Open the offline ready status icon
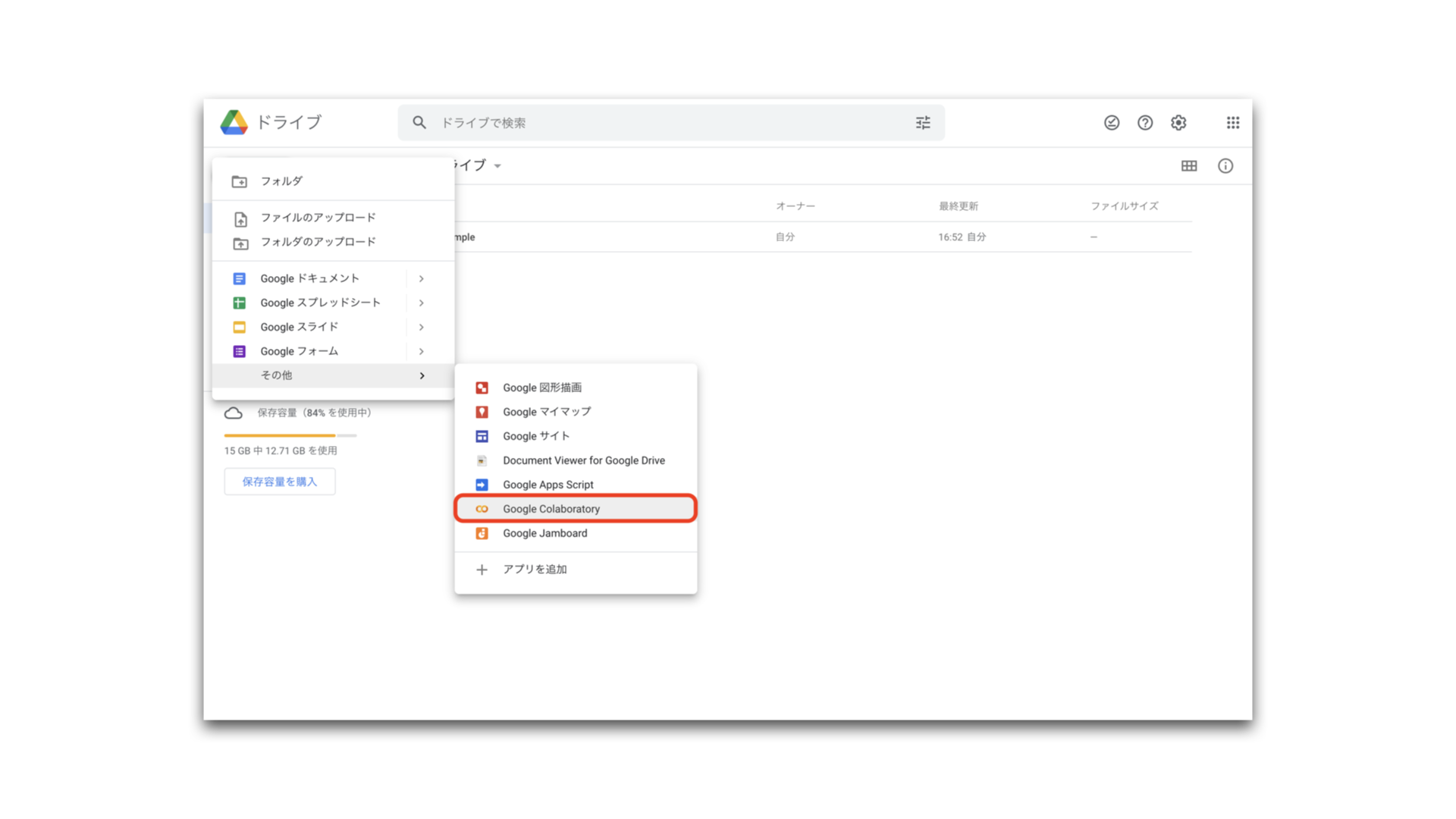Viewport: 1456px width, 819px height. point(1112,122)
